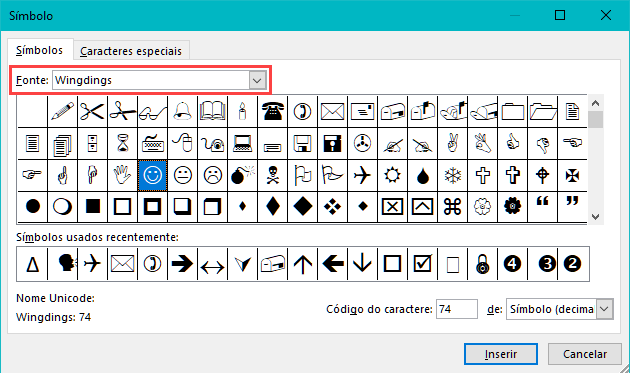Click the Inserir button

(x=501, y=354)
